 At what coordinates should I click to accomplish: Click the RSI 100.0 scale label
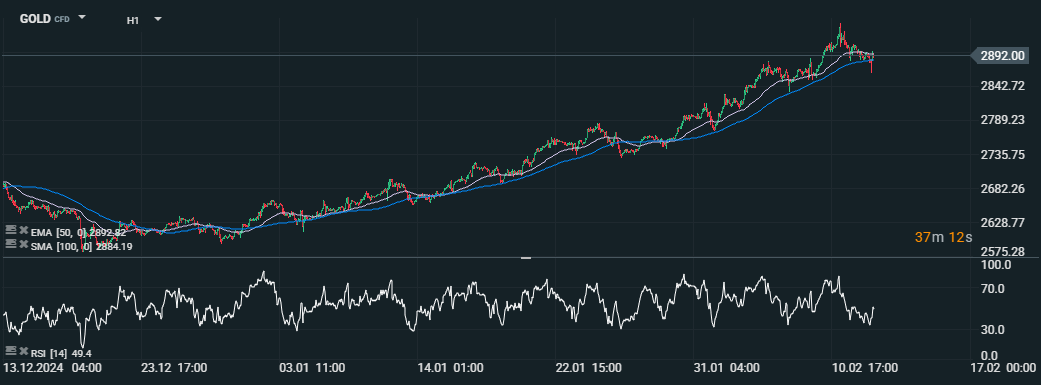pos(995,265)
